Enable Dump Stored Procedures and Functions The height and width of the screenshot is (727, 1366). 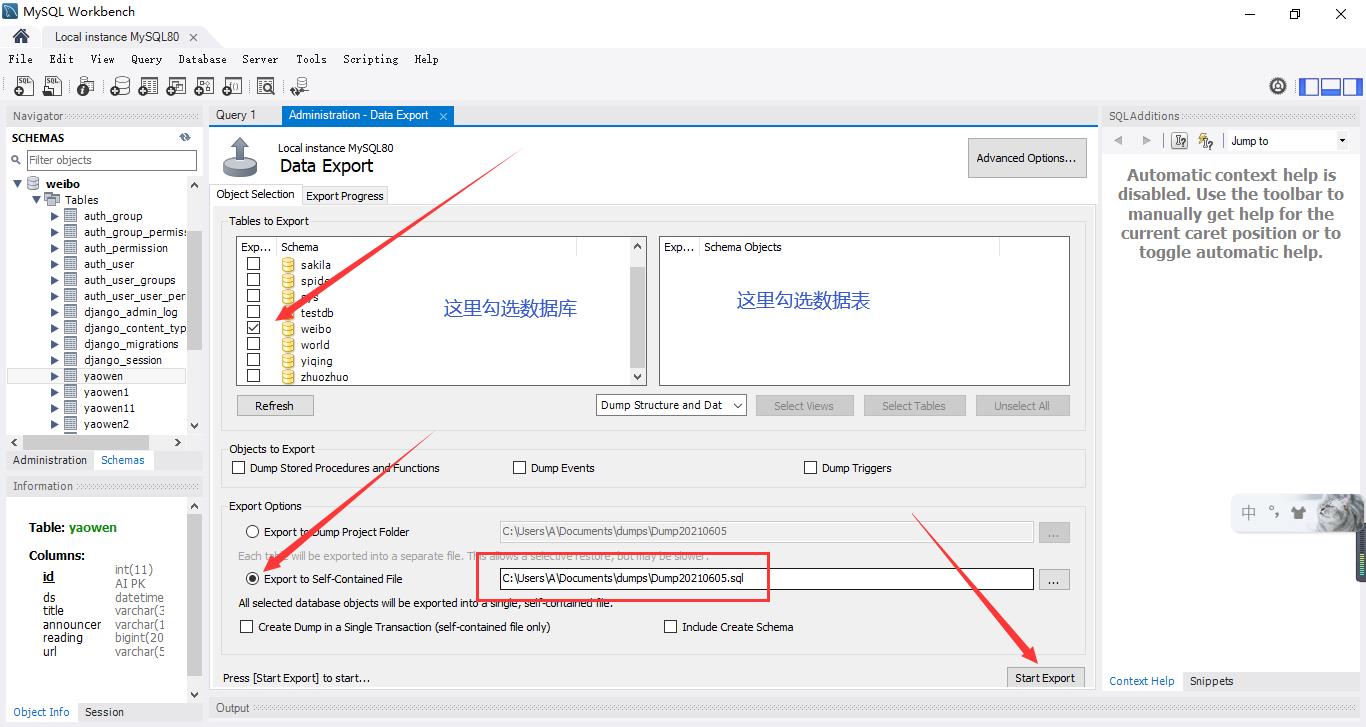click(238, 467)
